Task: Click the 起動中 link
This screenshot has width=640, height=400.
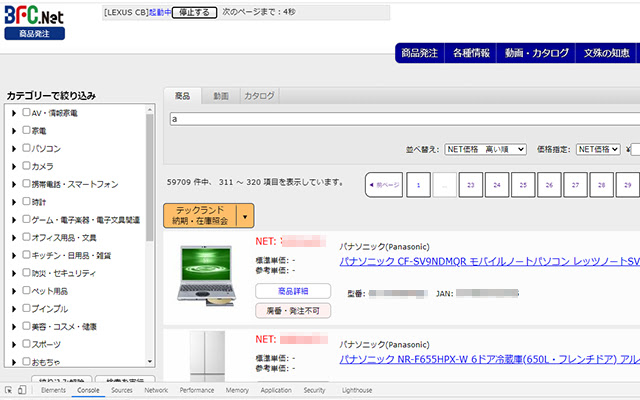Action: (160, 13)
